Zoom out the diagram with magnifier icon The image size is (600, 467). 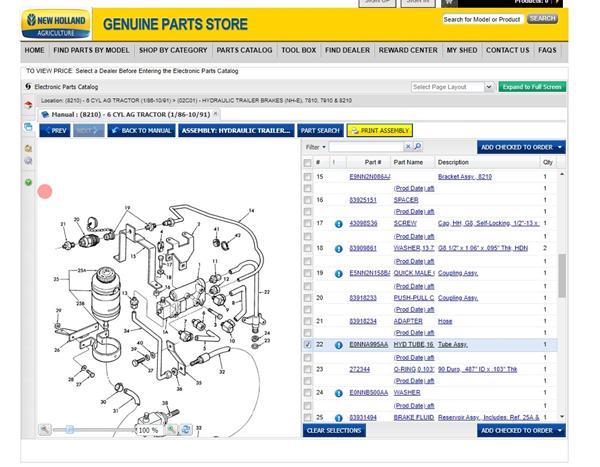(45, 429)
